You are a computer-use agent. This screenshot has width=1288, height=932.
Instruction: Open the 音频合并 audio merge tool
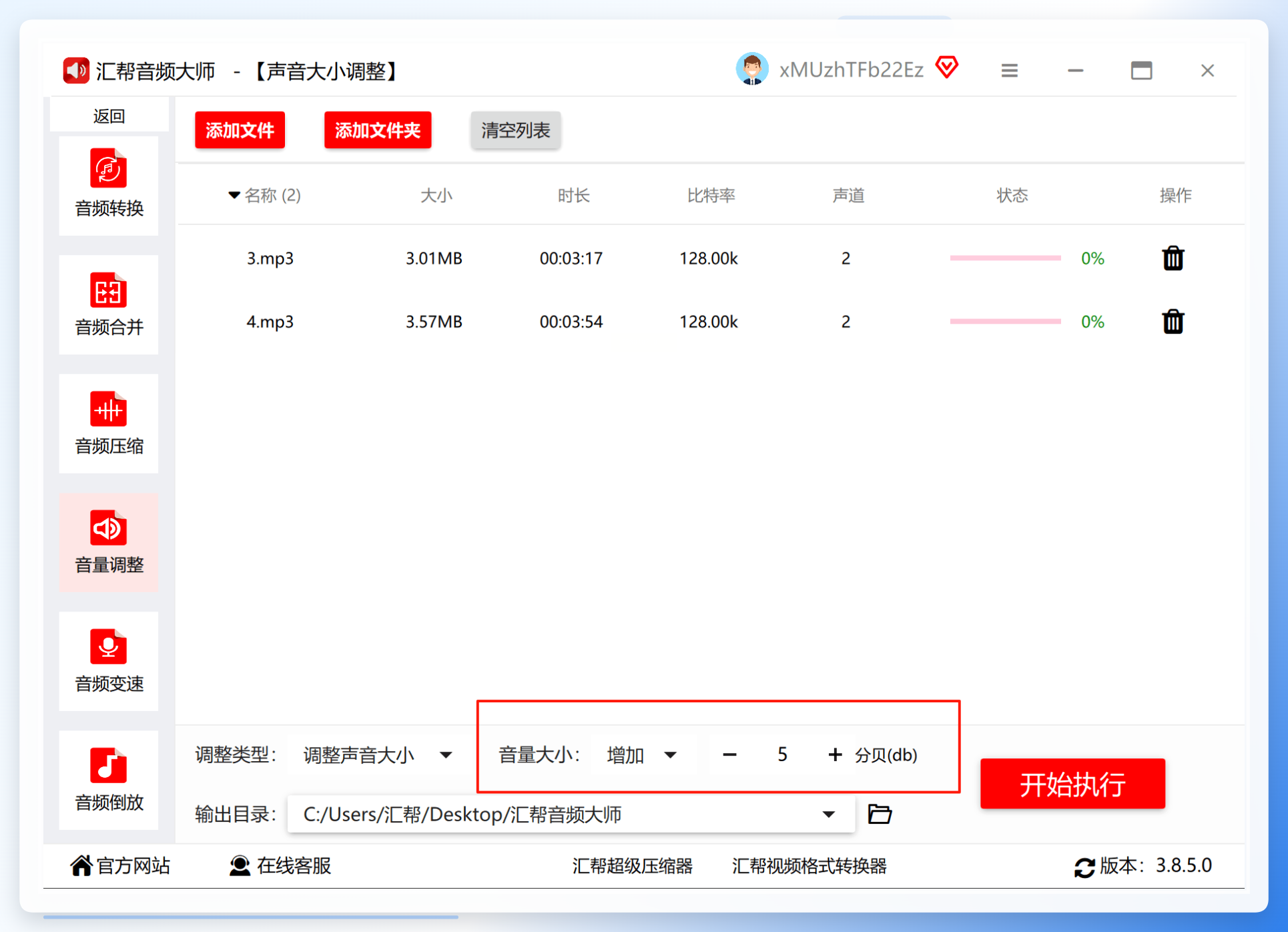pyautogui.click(x=109, y=304)
